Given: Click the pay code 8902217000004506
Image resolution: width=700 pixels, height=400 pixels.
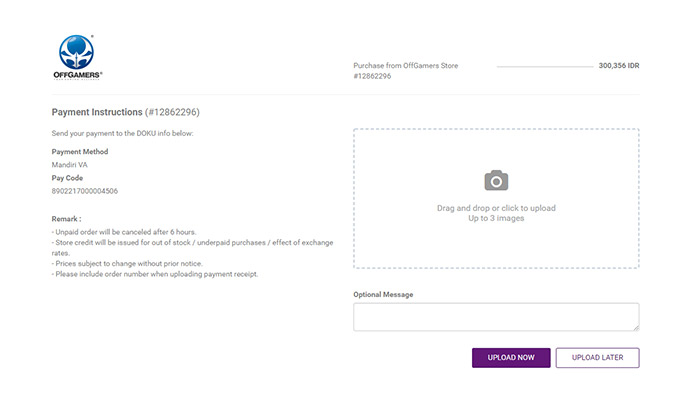Looking at the screenshot, I should tap(85, 191).
